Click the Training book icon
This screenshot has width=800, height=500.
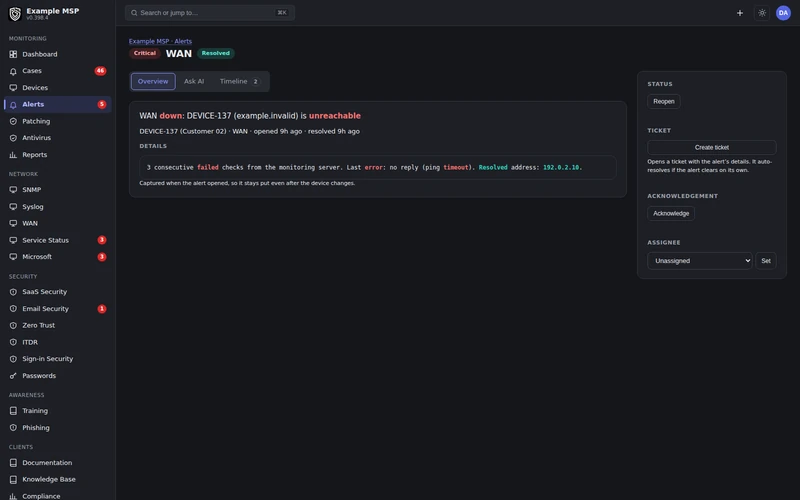click(x=13, y=411)
